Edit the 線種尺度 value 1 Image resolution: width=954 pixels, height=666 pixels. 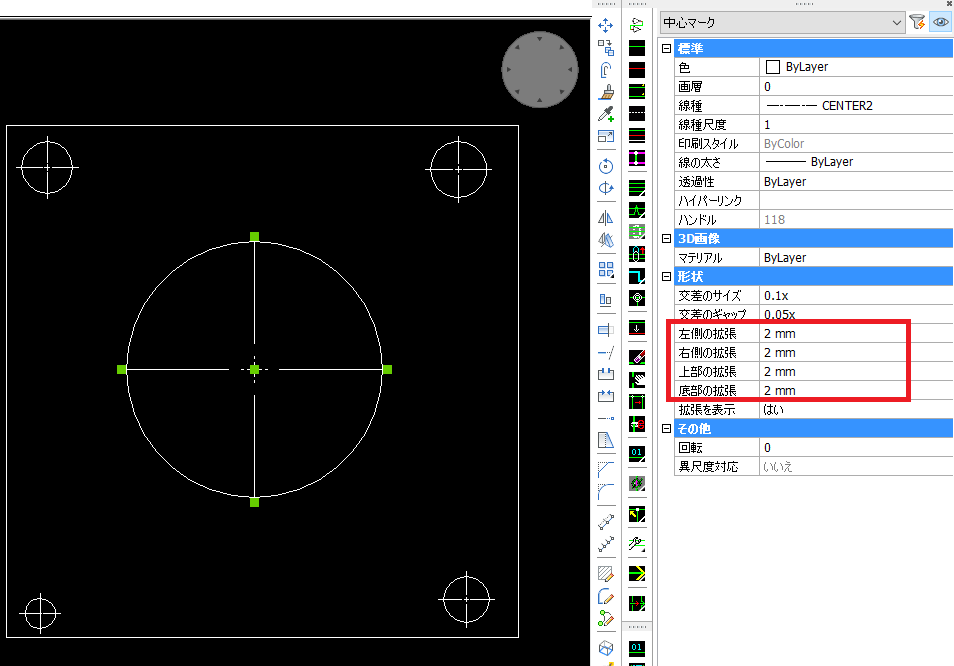[856, 124]
